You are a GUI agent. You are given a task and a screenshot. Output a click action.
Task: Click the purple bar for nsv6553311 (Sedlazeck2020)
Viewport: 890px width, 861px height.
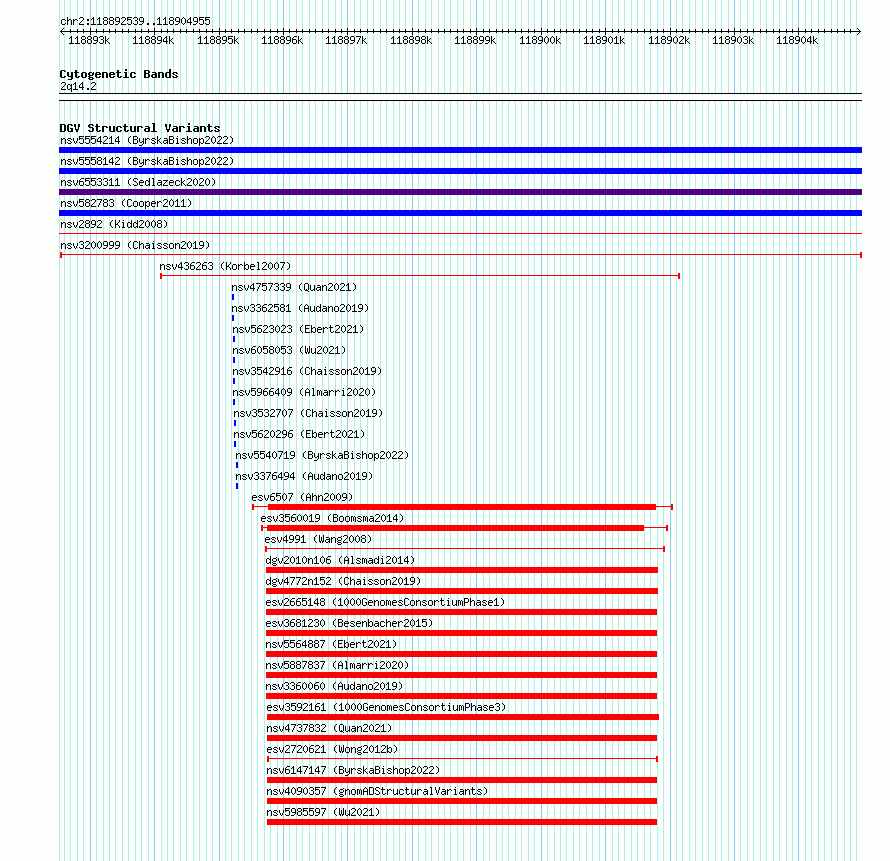(460, 192)
